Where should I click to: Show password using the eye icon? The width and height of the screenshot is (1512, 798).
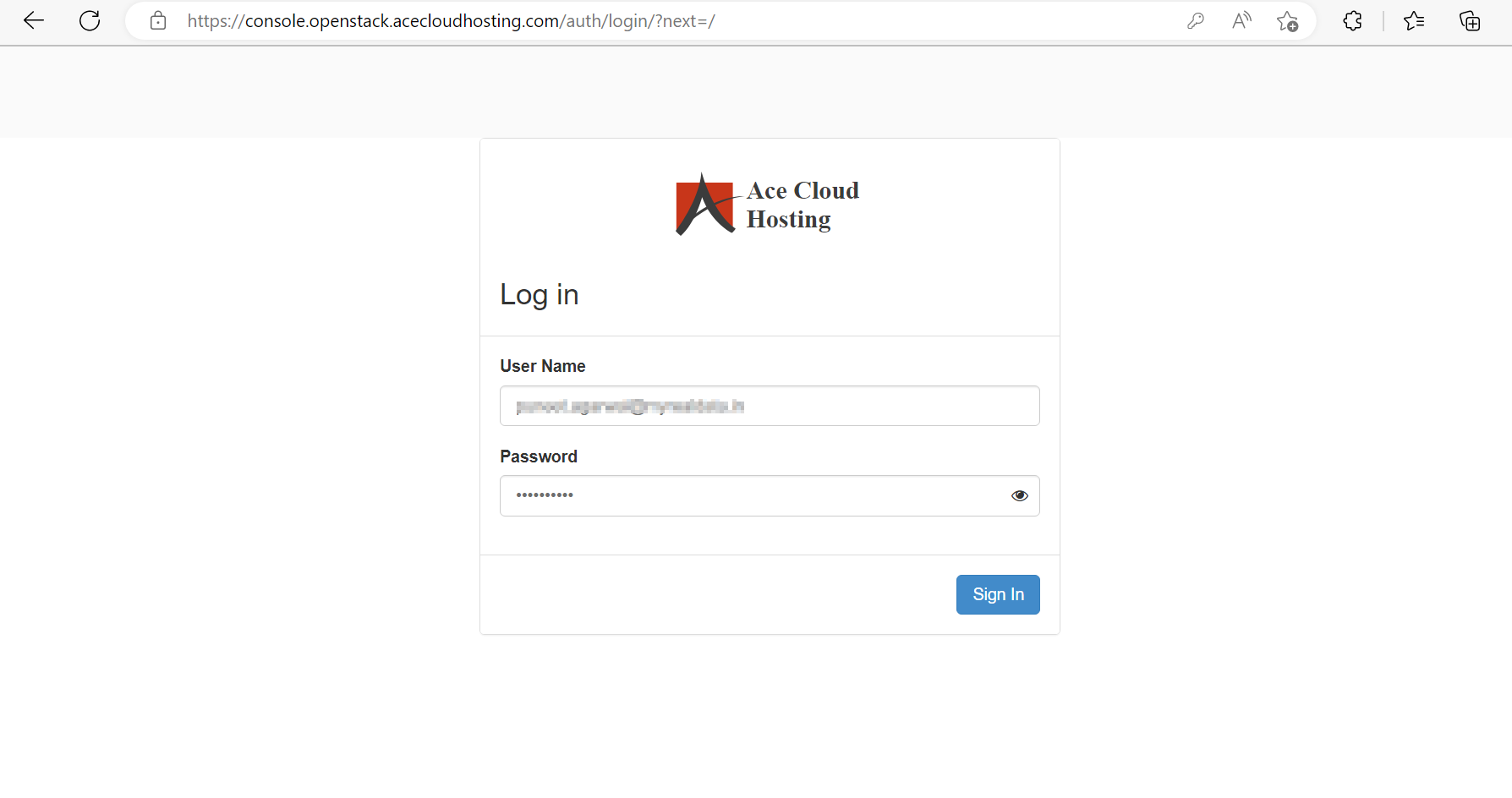[x=1019, y=495]
